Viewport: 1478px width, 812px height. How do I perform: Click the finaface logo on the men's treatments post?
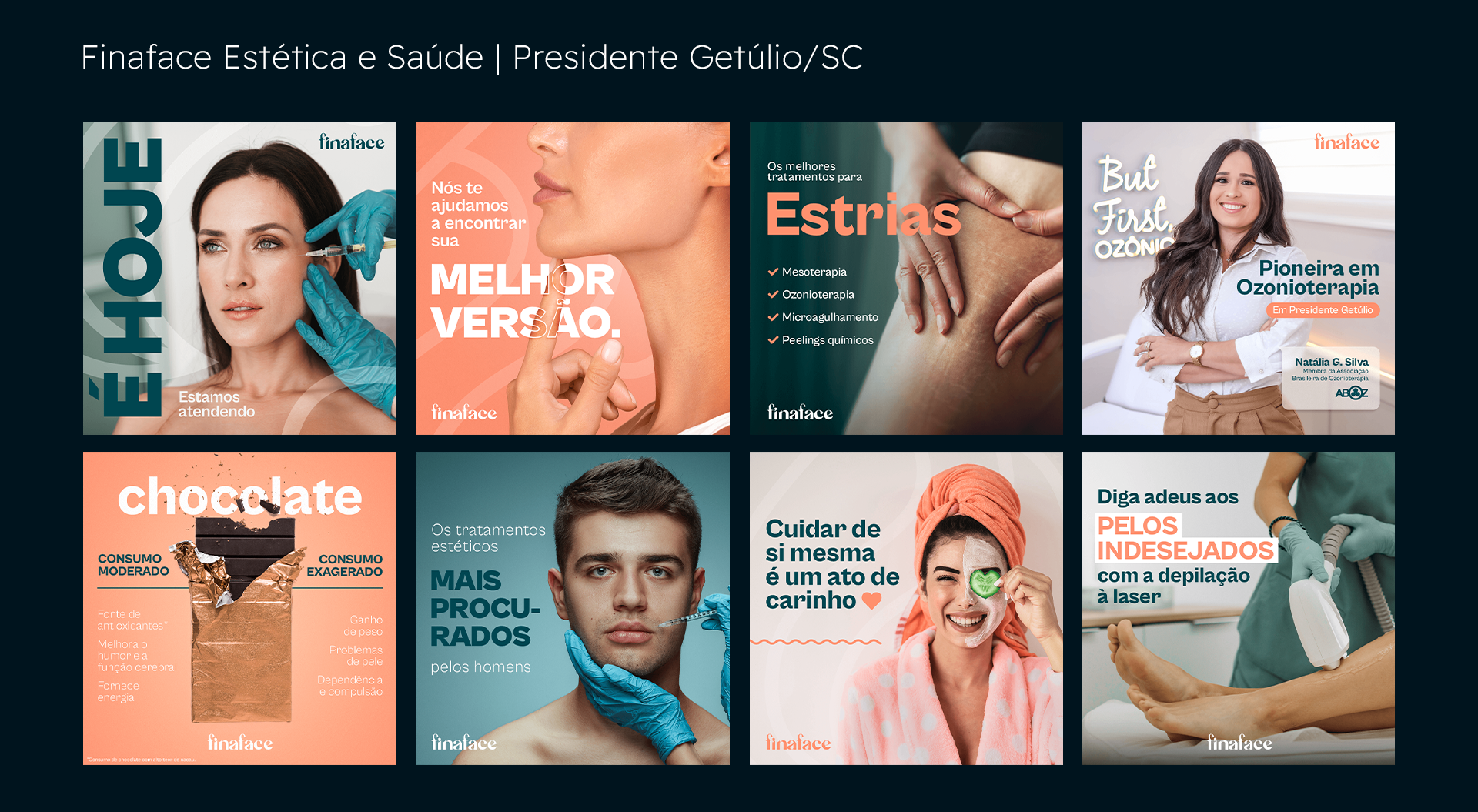click(464, 743)
